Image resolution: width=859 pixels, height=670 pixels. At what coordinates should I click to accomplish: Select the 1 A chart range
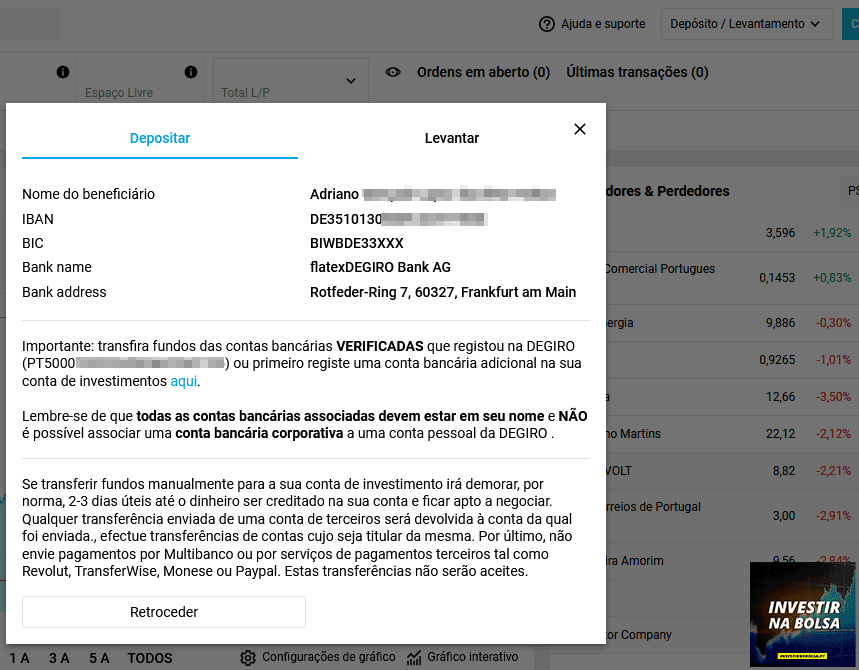(x=19, y=658)
